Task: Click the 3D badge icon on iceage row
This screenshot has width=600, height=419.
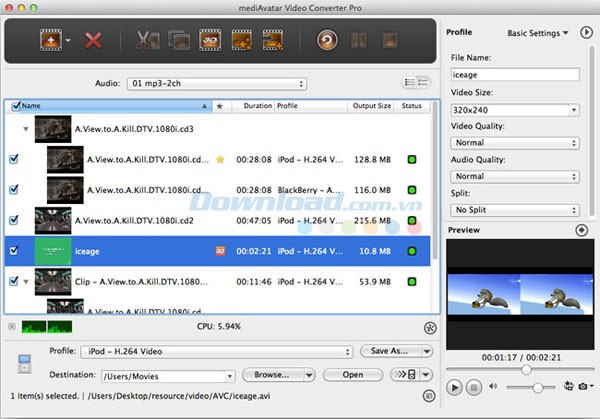Action: coord(220,251)
